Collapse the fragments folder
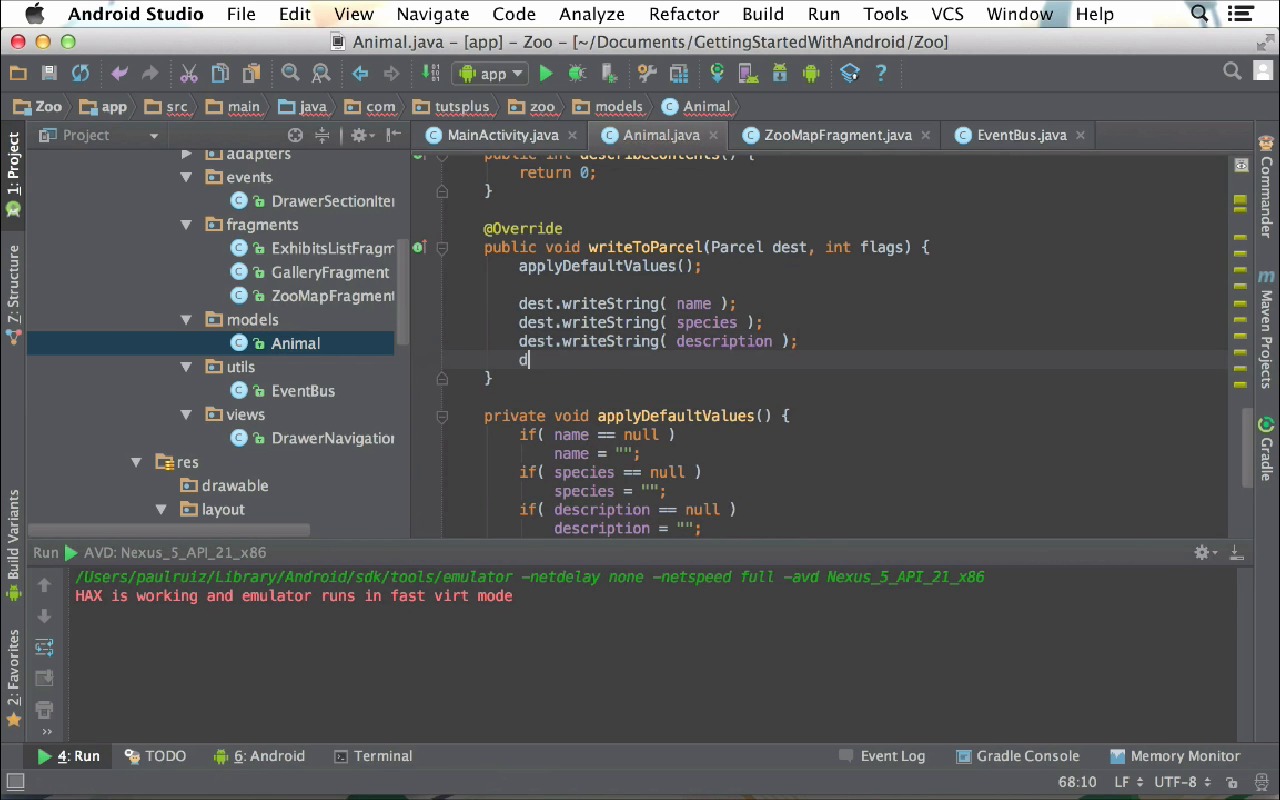The image size is (1280, 800). (x=186, y=225)
